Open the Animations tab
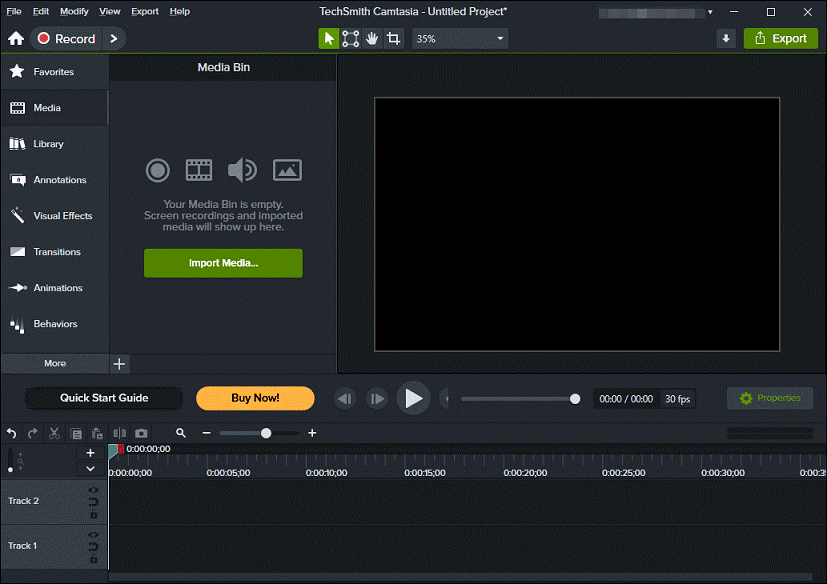 pos(54,288)
